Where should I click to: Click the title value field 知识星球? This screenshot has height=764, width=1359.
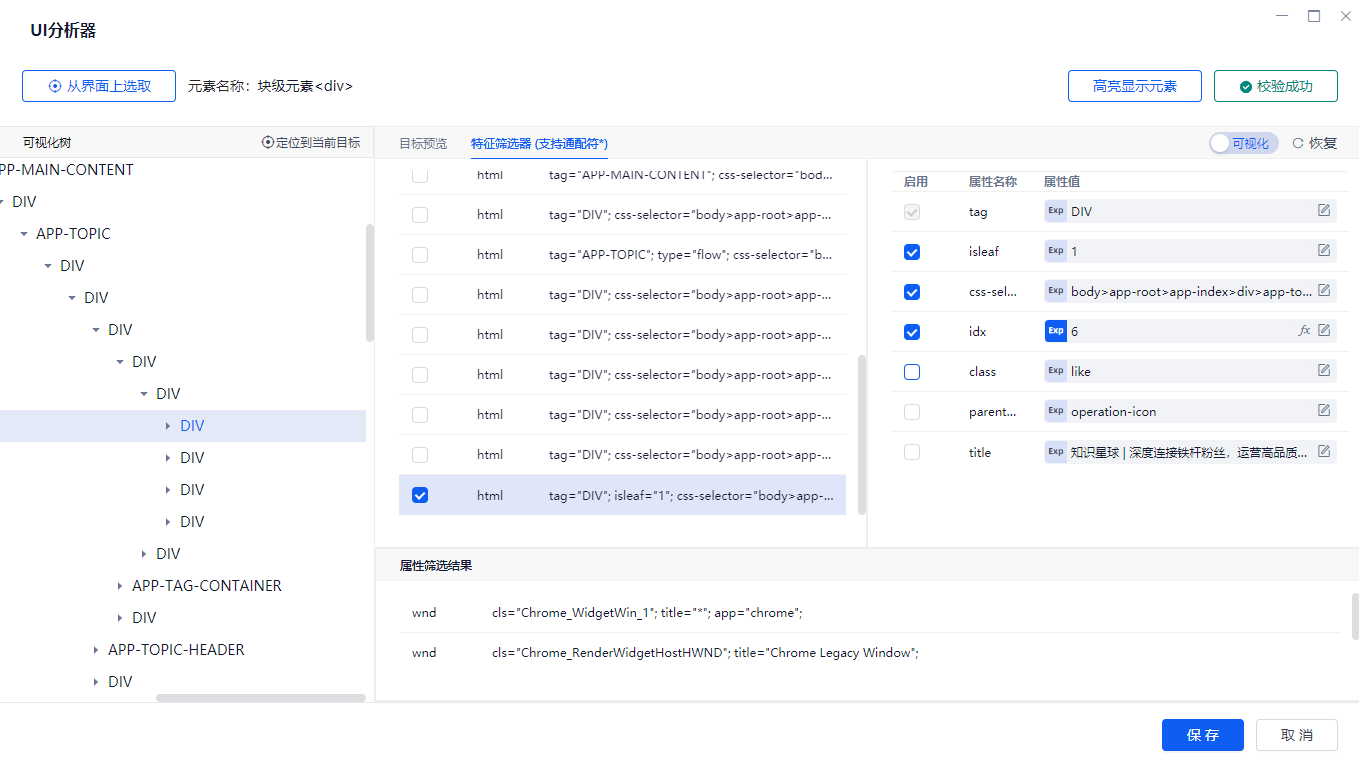click(x=1191, y=452)
